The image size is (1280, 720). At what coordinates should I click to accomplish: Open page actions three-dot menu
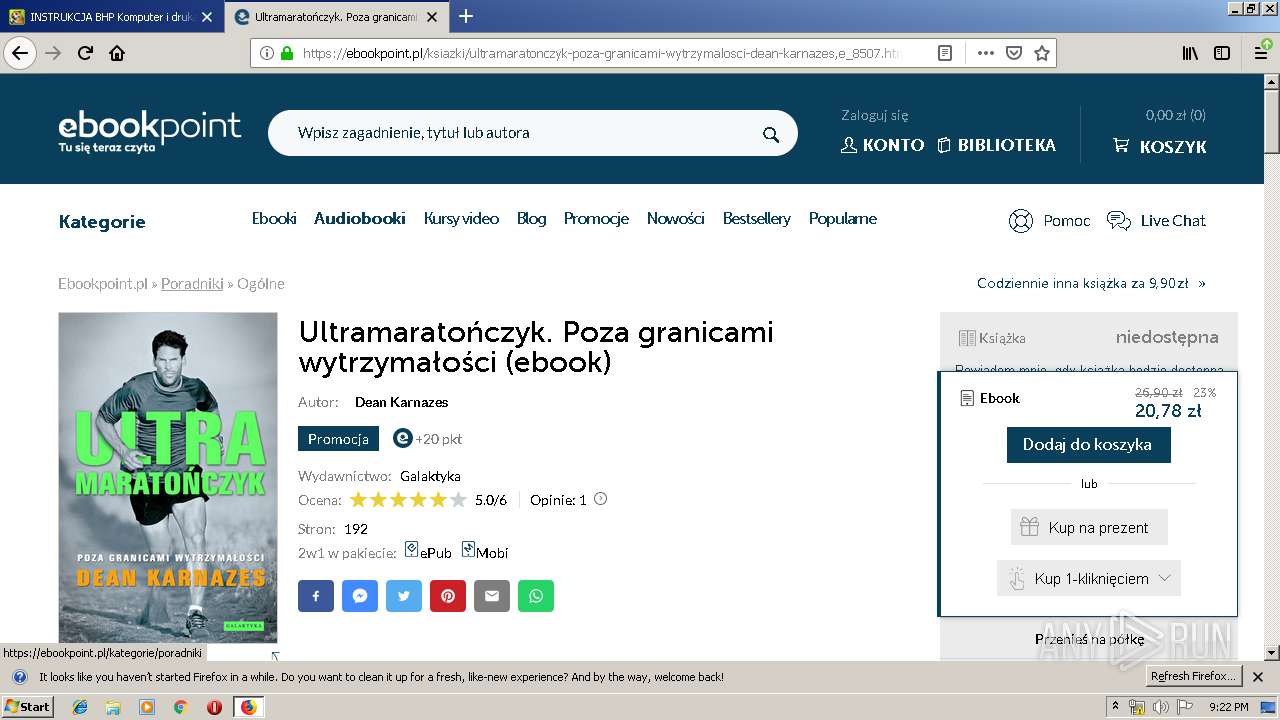click(985, 53)
